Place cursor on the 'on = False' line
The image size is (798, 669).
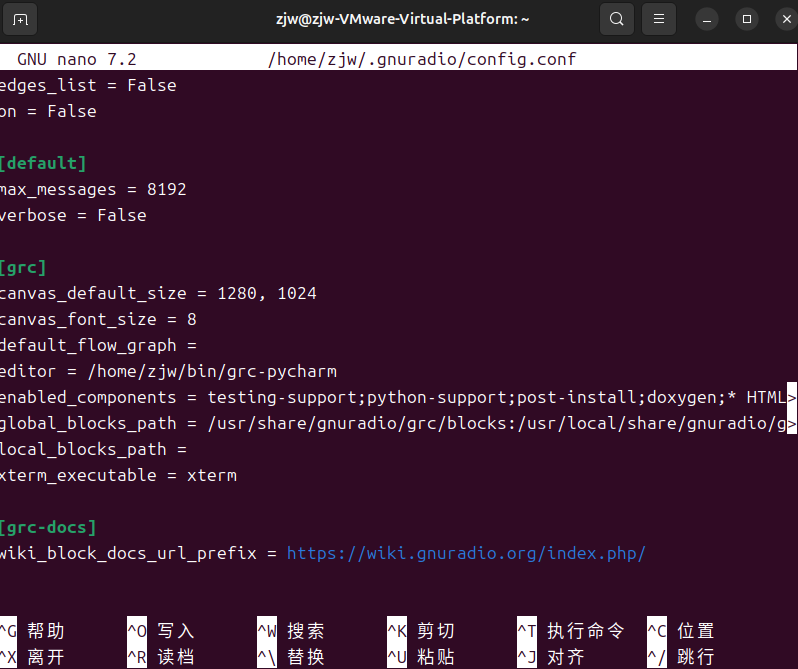(x=48, y=111)
